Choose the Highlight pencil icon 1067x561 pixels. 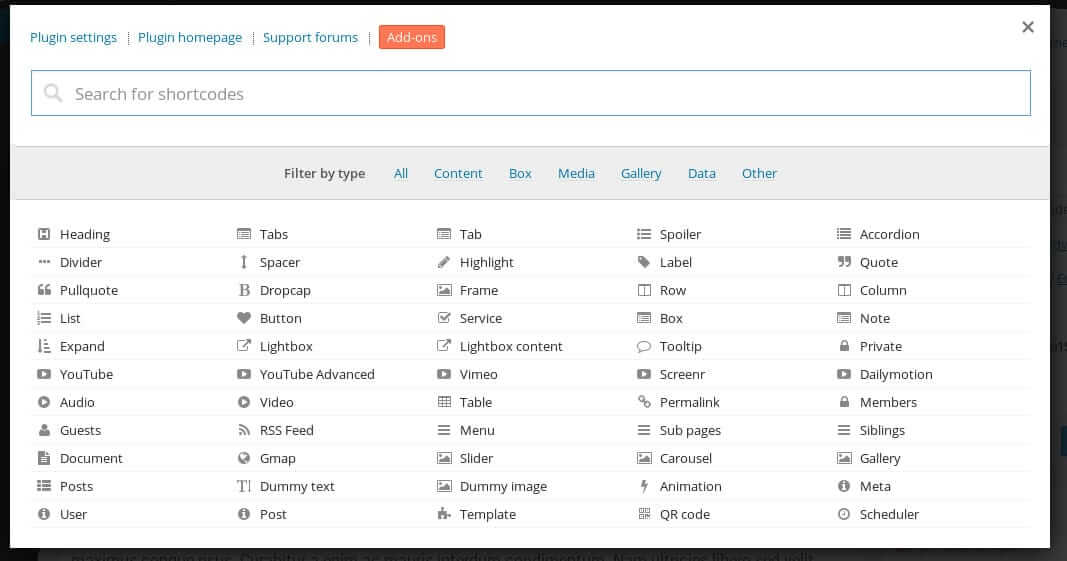point(444,262)
